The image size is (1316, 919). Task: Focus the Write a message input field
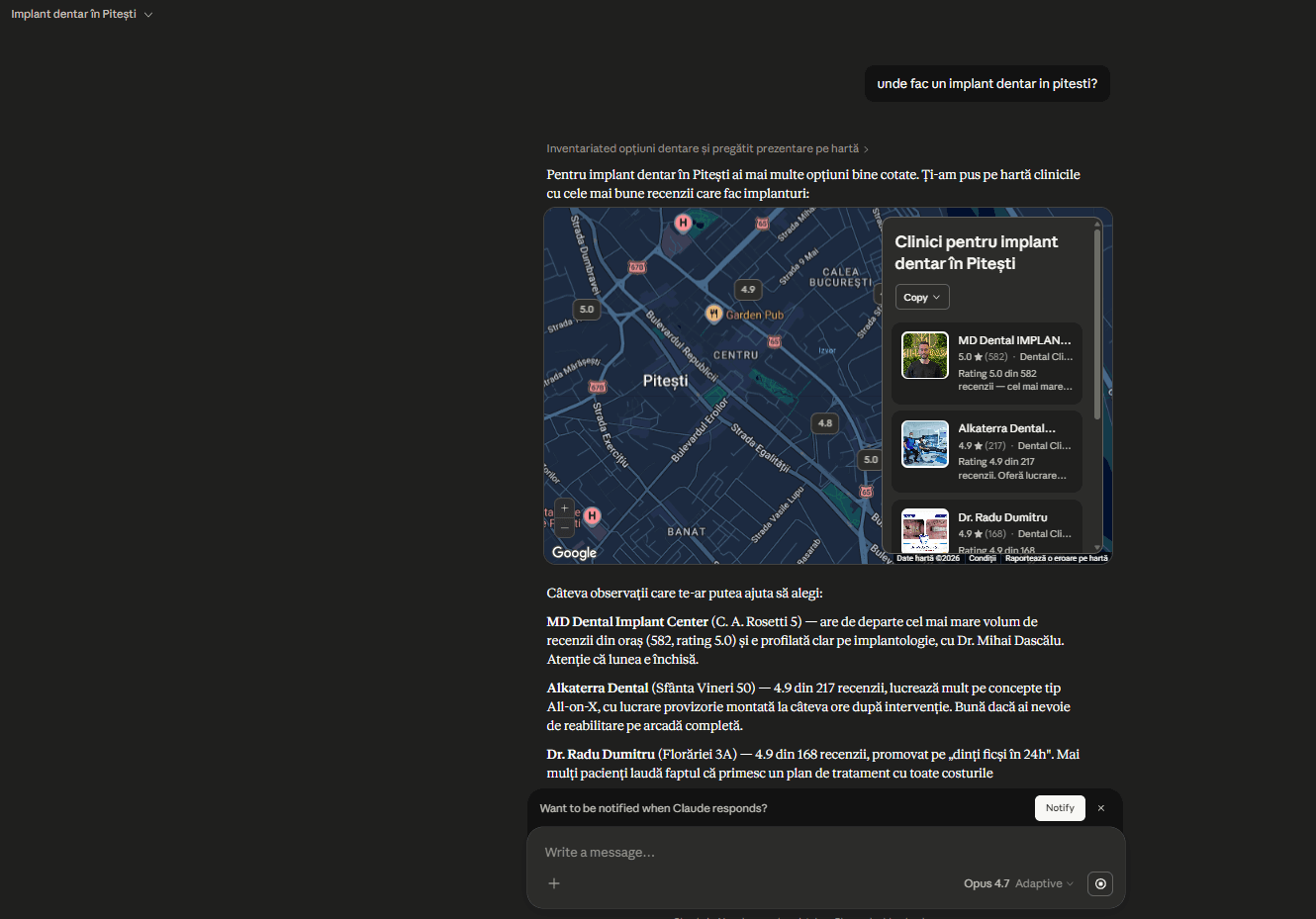coord(826,853)
